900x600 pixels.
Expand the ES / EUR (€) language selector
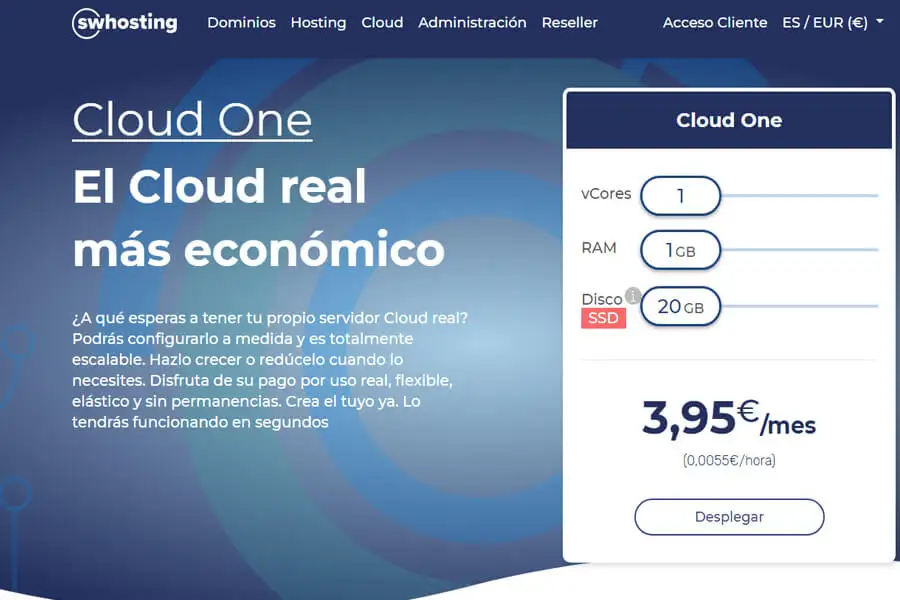(832, 22)
